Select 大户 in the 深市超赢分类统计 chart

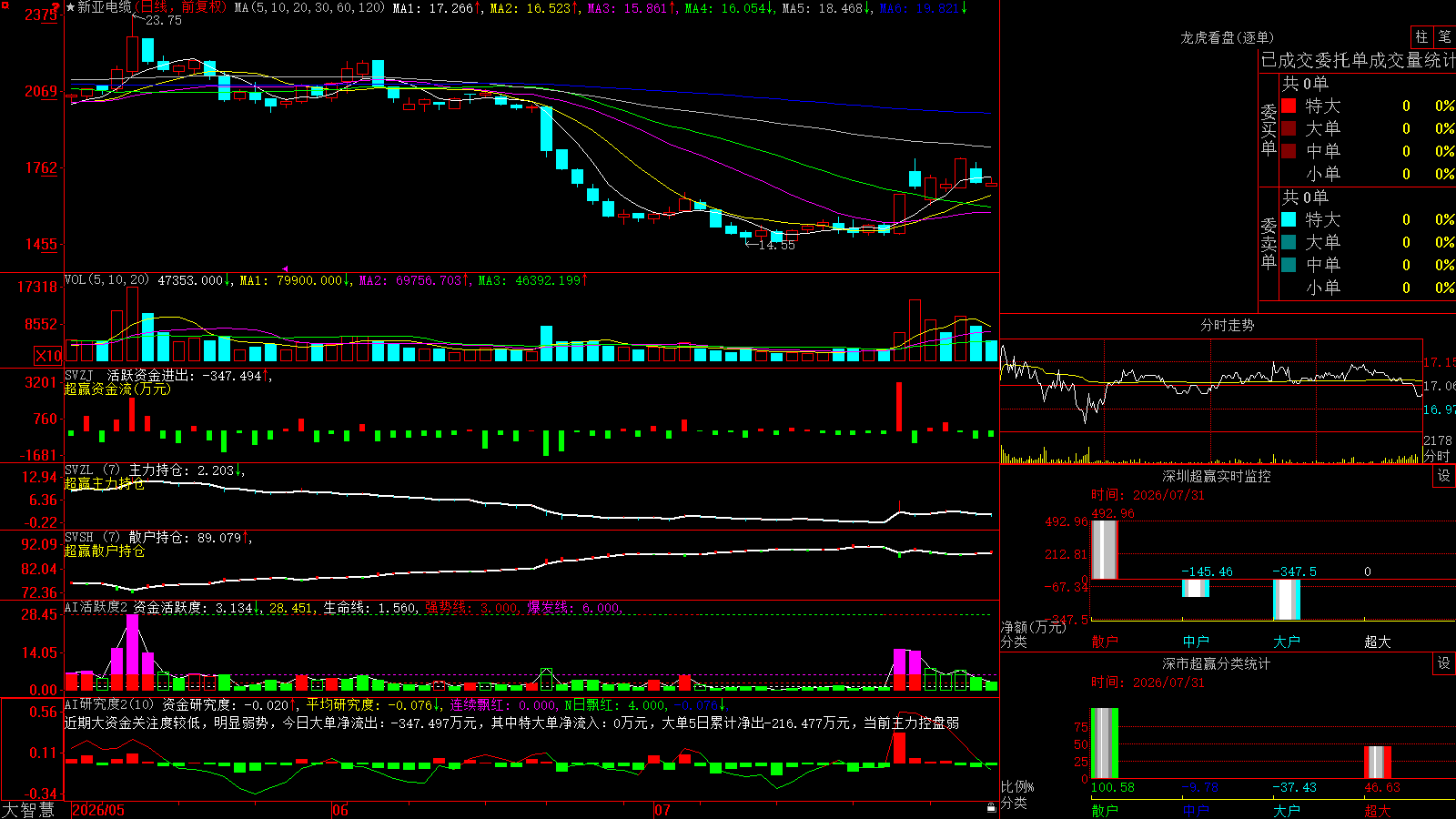1287,811
